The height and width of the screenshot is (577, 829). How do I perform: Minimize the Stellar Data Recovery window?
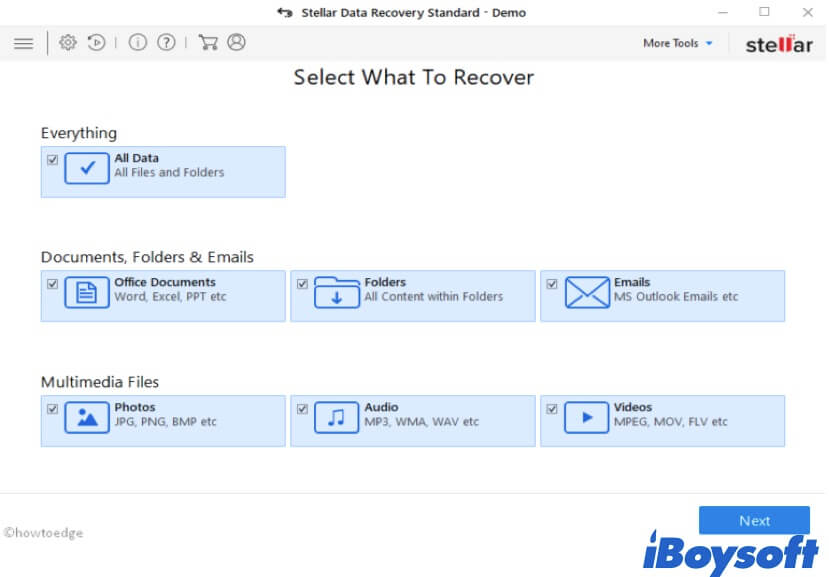tap(722, 12)
